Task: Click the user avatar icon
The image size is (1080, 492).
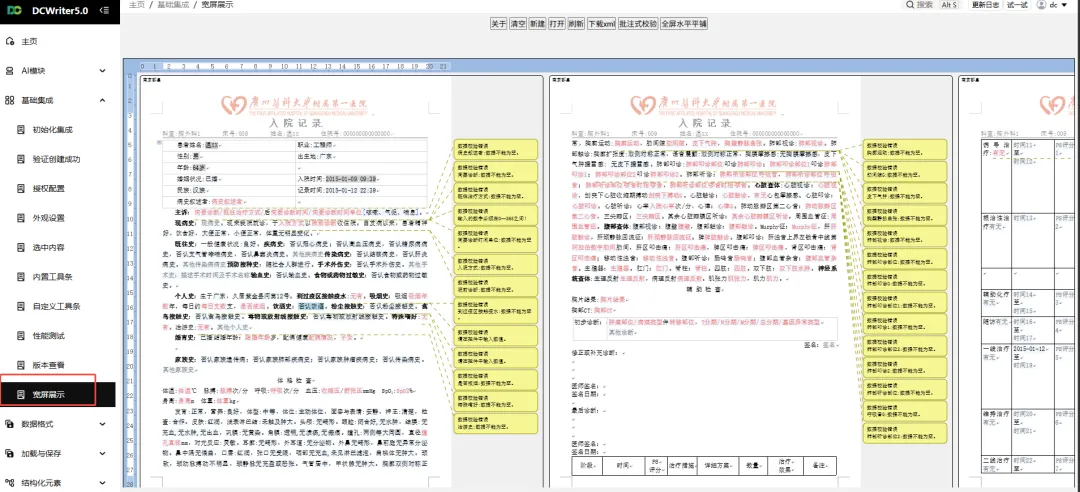Action: click(1041, 5)
